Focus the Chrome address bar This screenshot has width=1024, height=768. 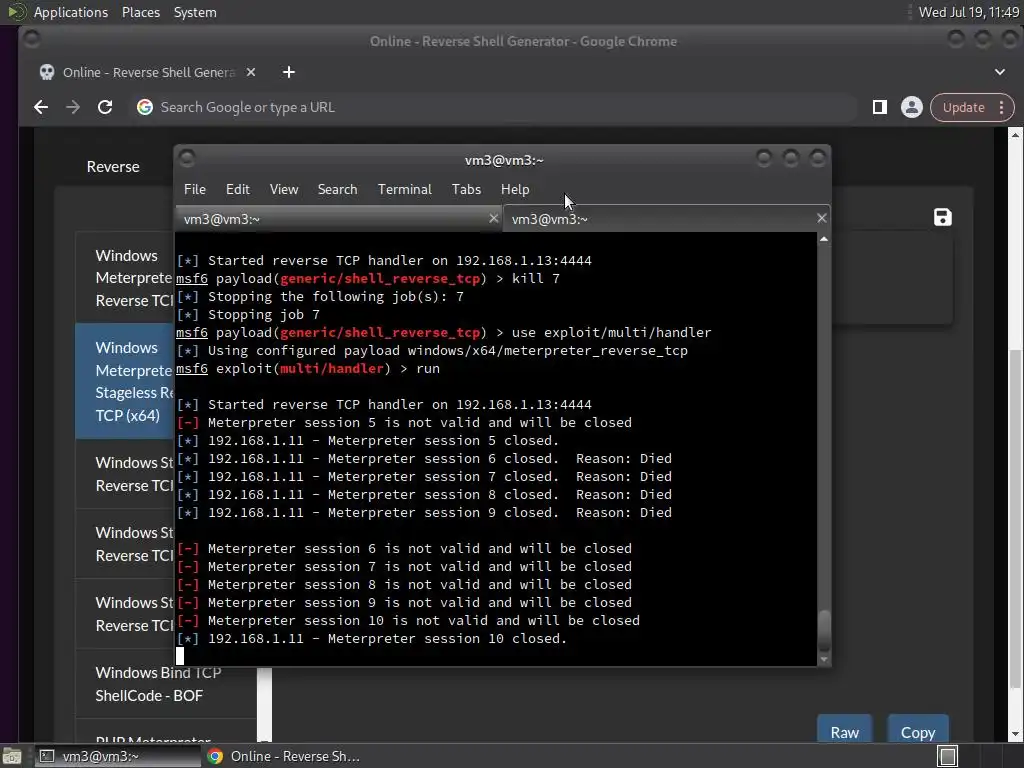pos(496,107)
